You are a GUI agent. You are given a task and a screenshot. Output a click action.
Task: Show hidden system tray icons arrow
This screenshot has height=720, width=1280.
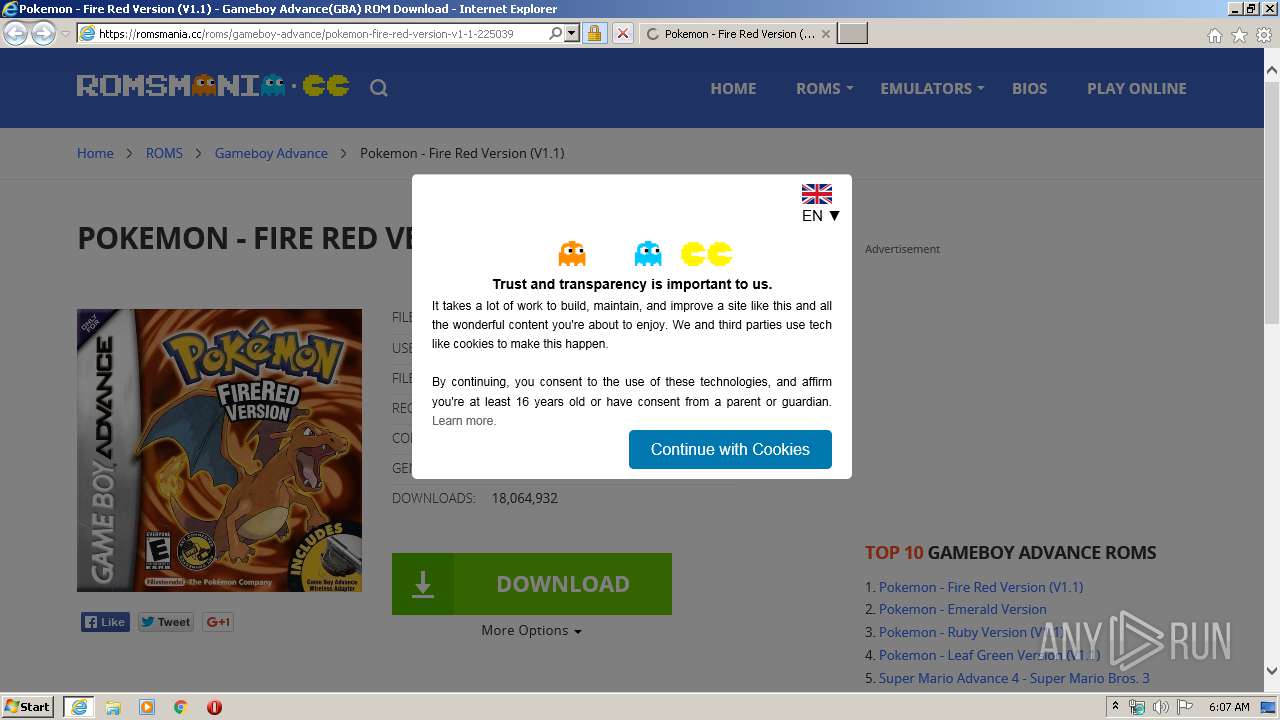(x=1116, y=706)
